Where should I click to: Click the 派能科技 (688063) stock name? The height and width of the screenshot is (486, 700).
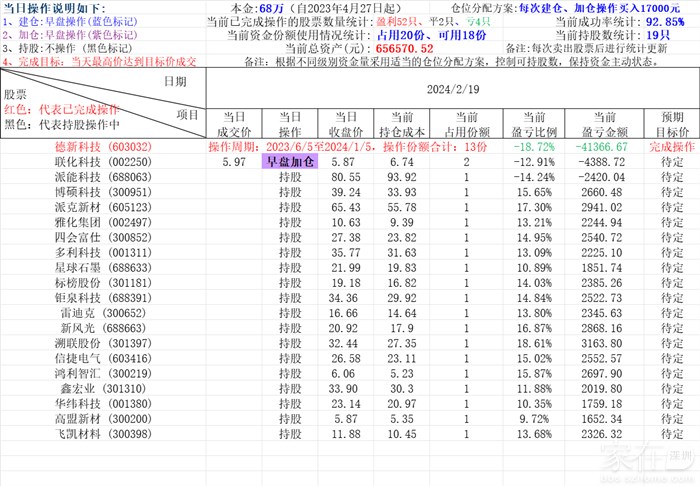click(104, 175)
